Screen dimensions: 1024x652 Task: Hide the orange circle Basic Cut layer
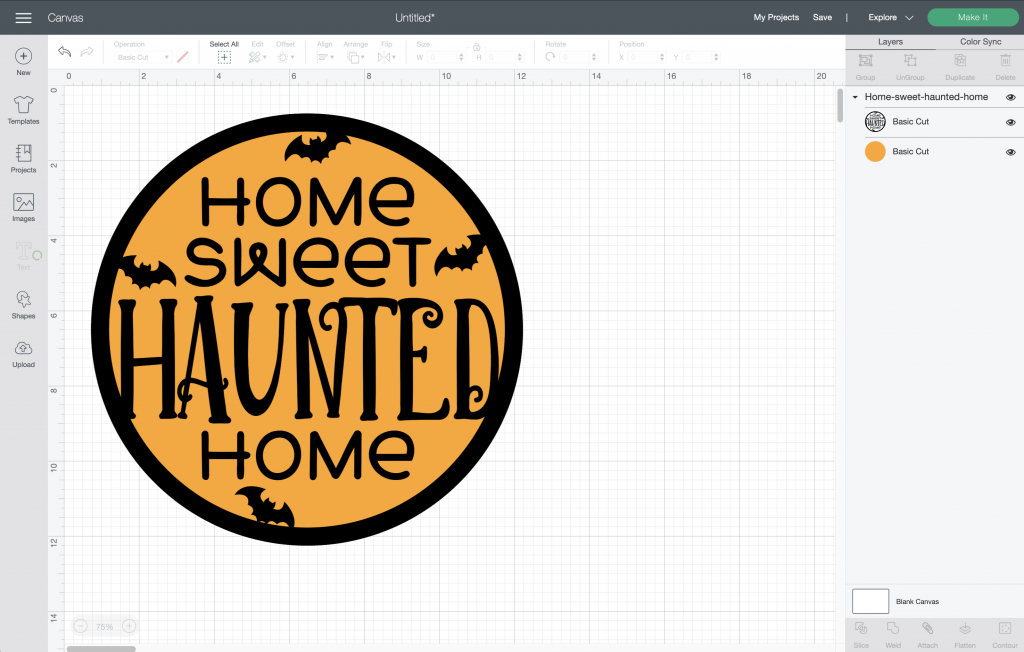coord(1010,152)
